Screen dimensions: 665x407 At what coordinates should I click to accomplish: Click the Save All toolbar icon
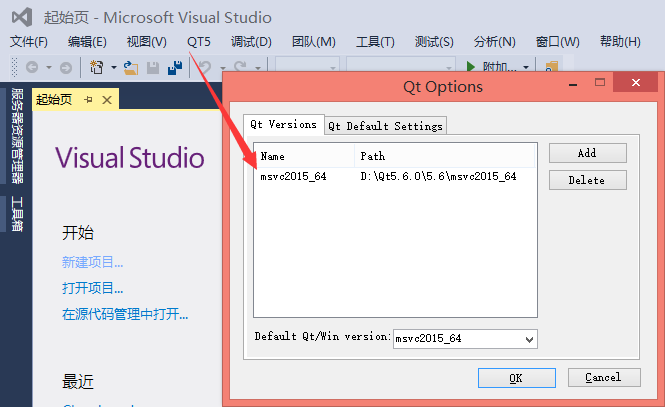click(175, 67)
